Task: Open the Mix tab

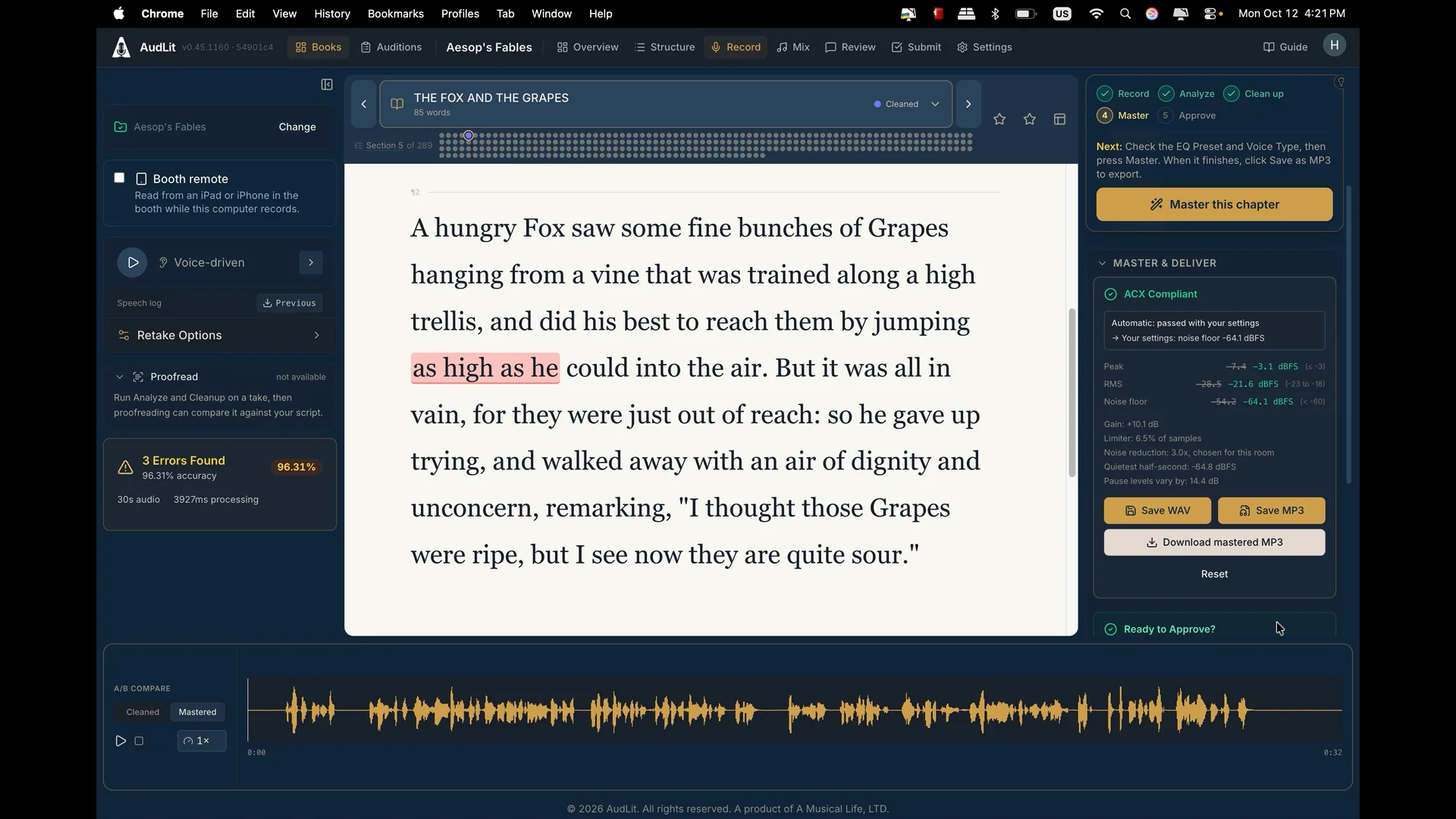Action: tap(793, 47)
